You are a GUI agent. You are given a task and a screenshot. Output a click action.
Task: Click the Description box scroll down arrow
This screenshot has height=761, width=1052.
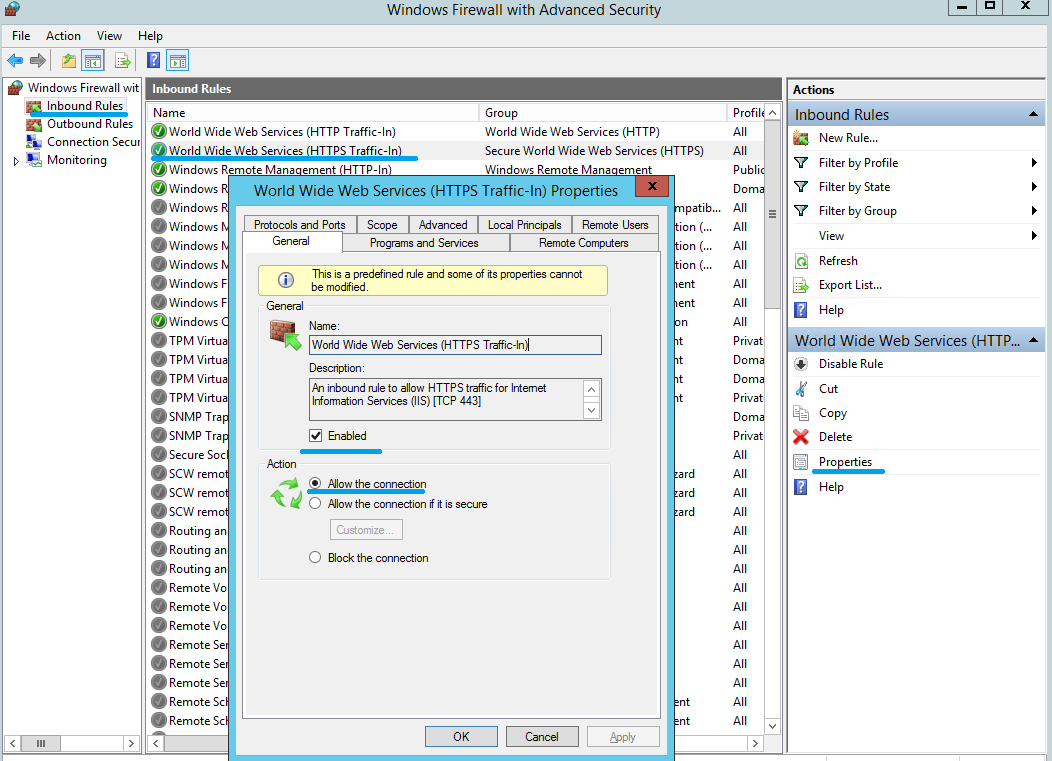591,410
